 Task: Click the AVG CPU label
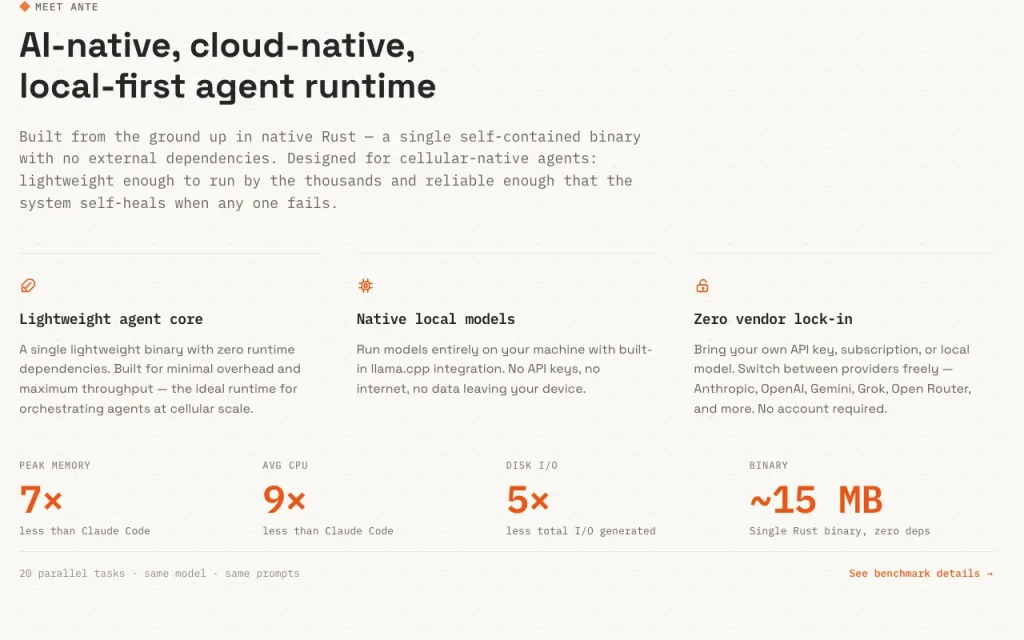(x=285, y=466)
